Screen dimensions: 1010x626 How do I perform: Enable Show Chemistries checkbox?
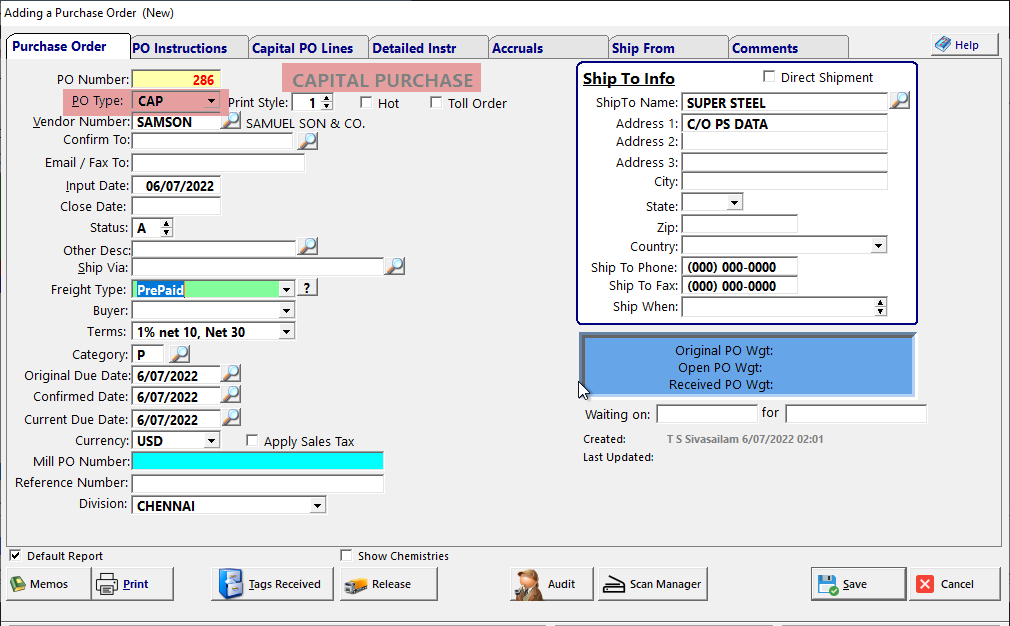(347, 555)
